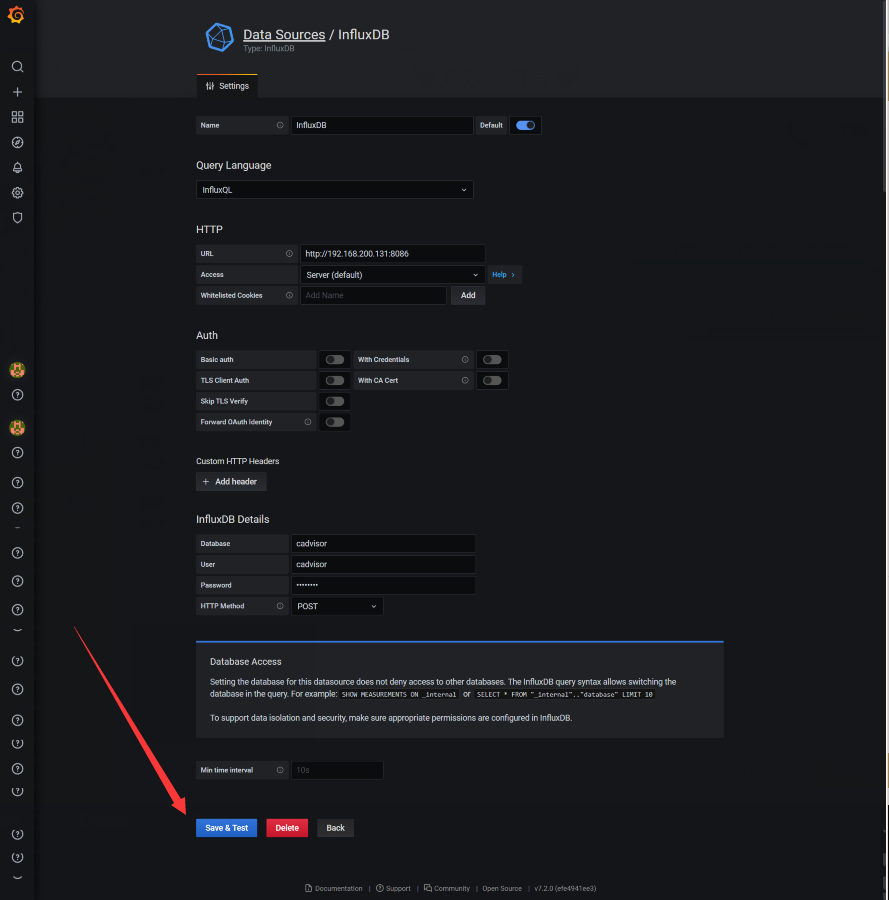Select the Settings tab

(x=227, y=87)
